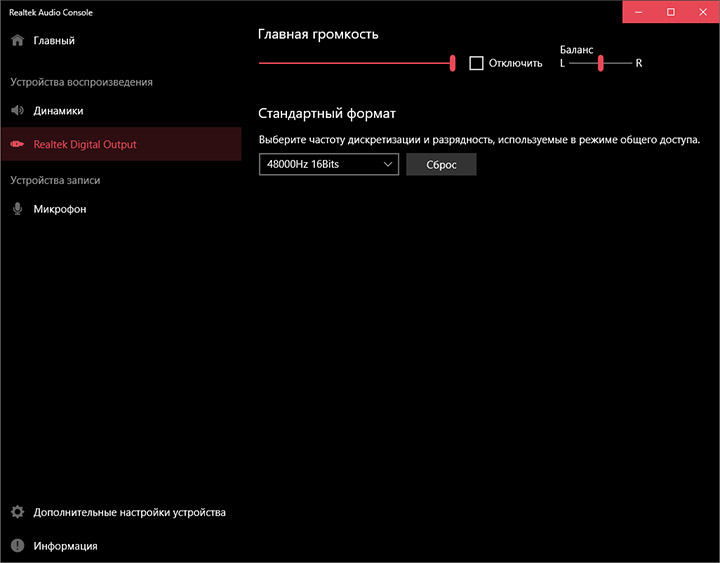Click the Стандартный формат heading
720x563 pixels.
point(326,113)
